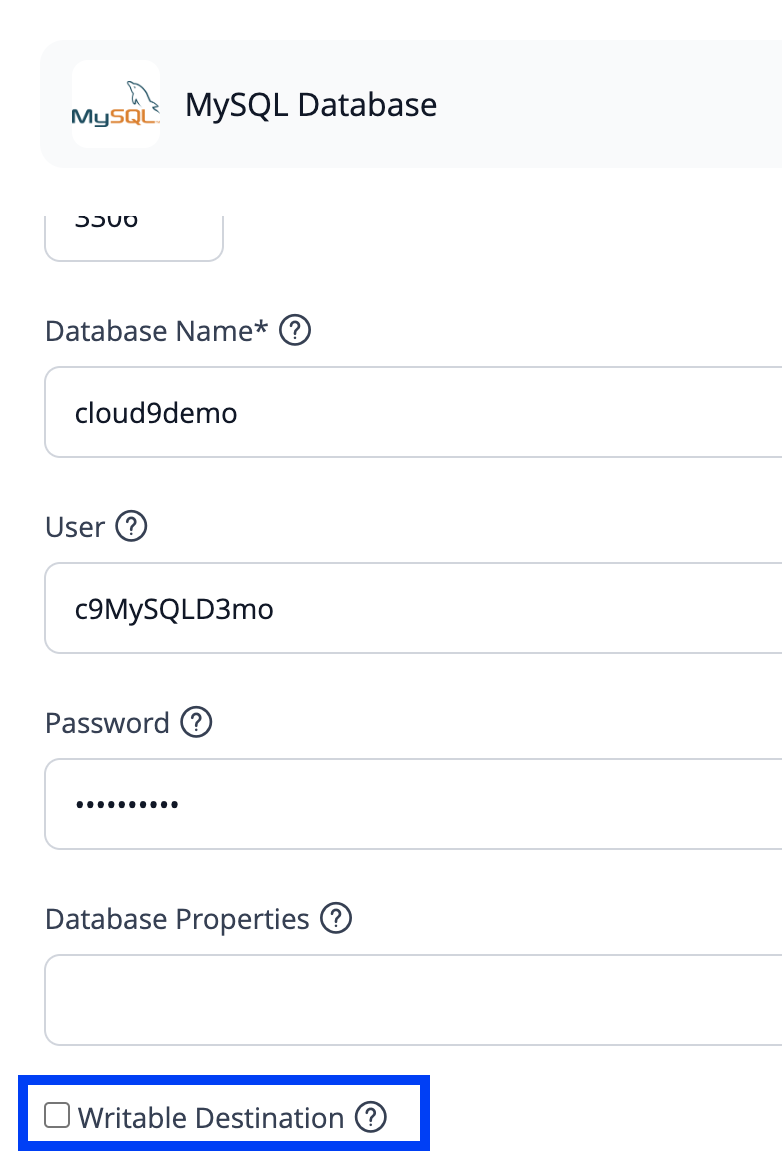Click the MySQL dolphin logo icon
Viewport: 782px width, 1168px height.
click(115, 104)
